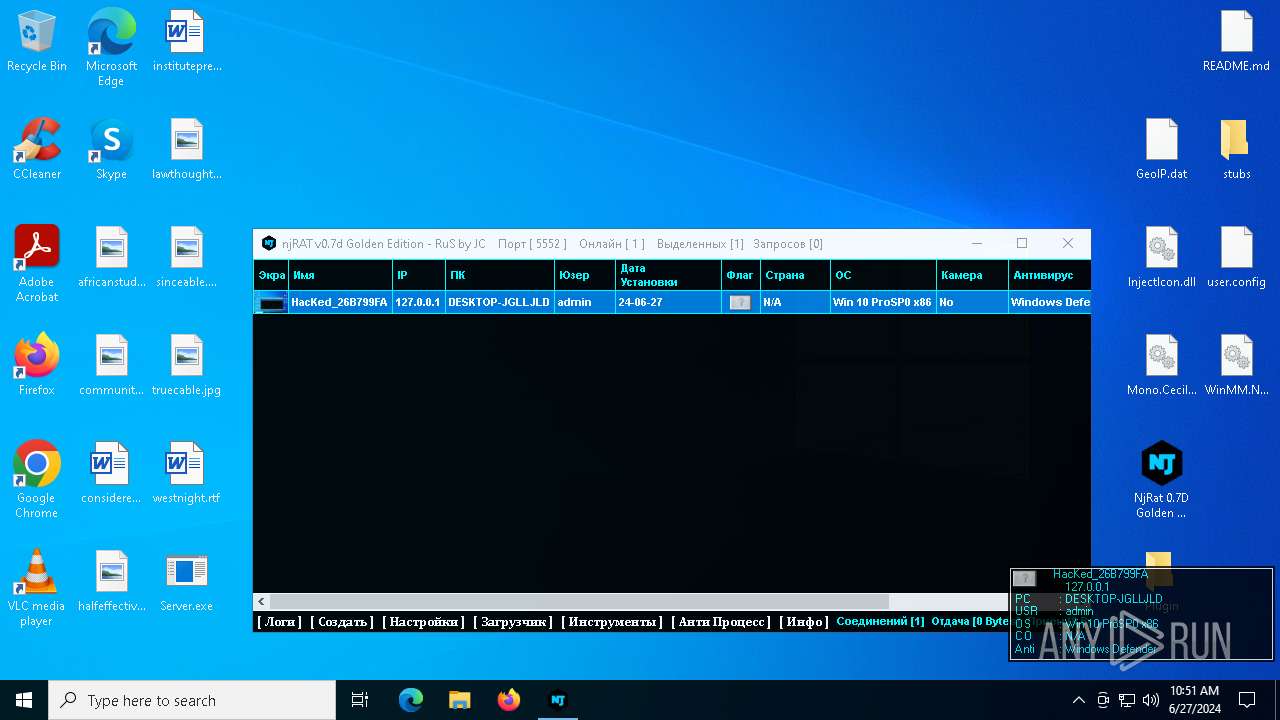The width and height of the screenshot is (1280, 720).
Task: Open the stubs folder on the desktop
Action: coord(1236,150)
